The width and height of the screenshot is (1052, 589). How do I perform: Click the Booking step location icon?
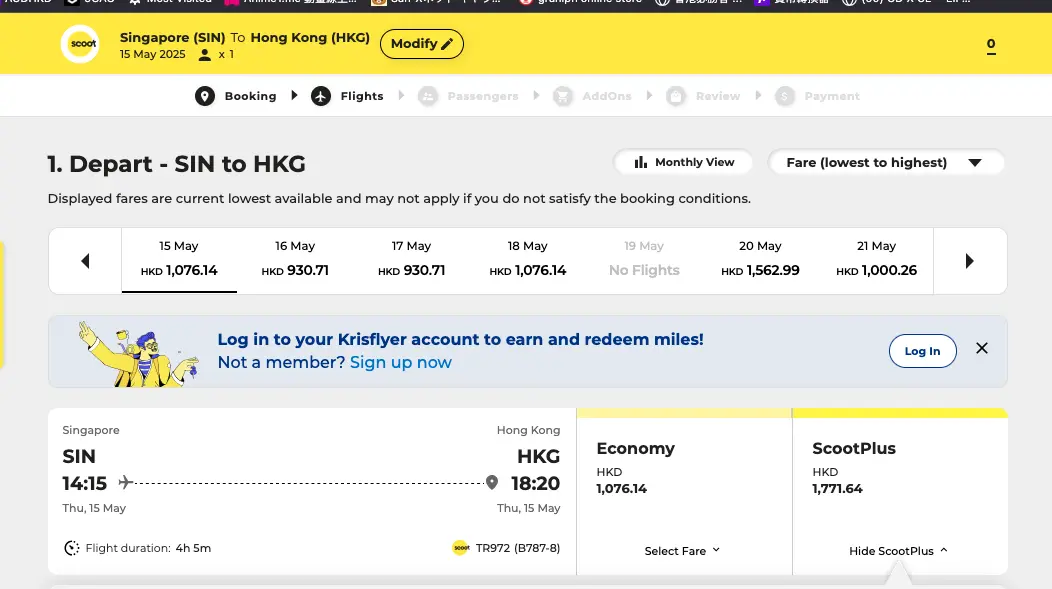[205, 96]
